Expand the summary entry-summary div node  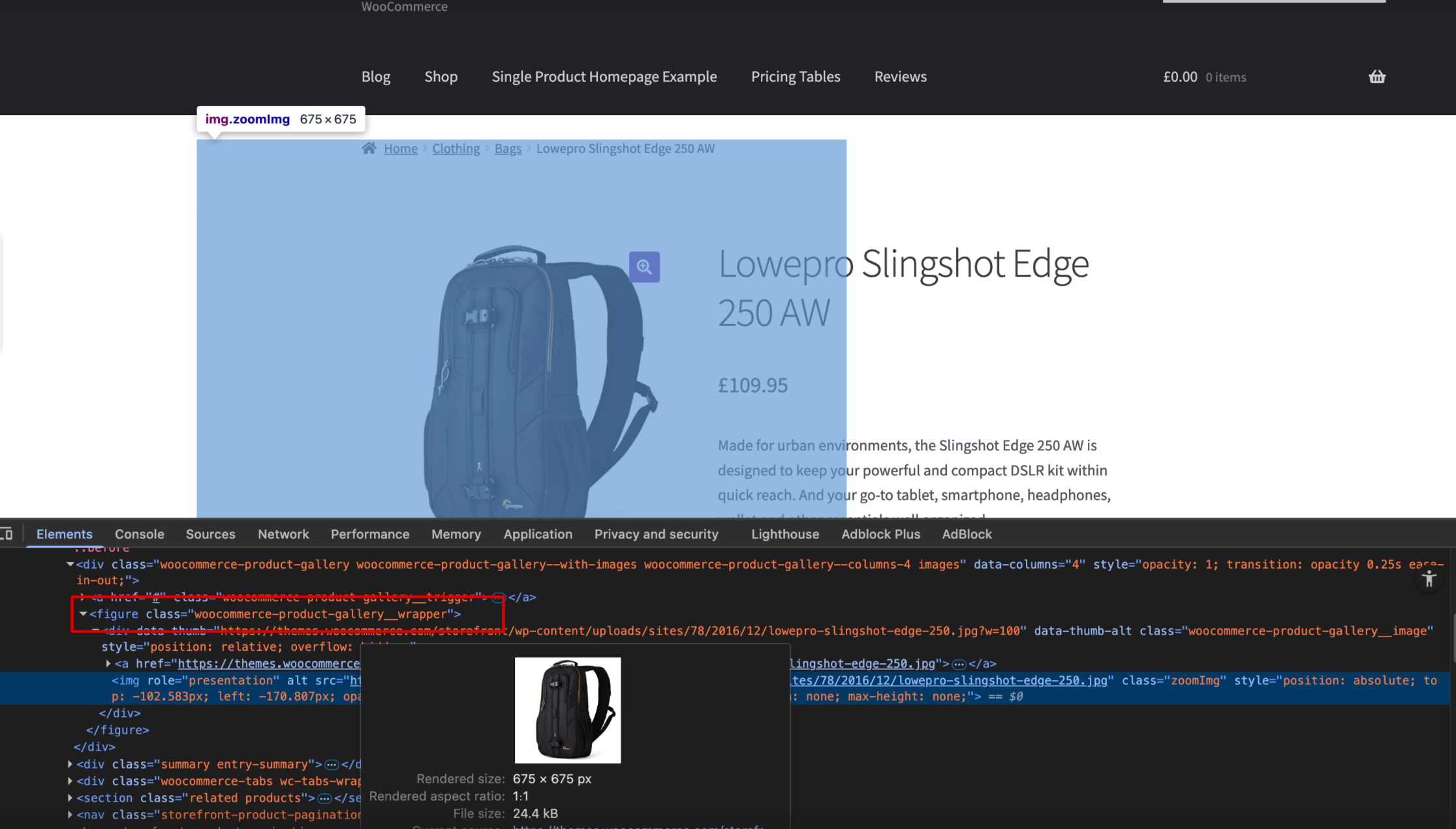70,764
